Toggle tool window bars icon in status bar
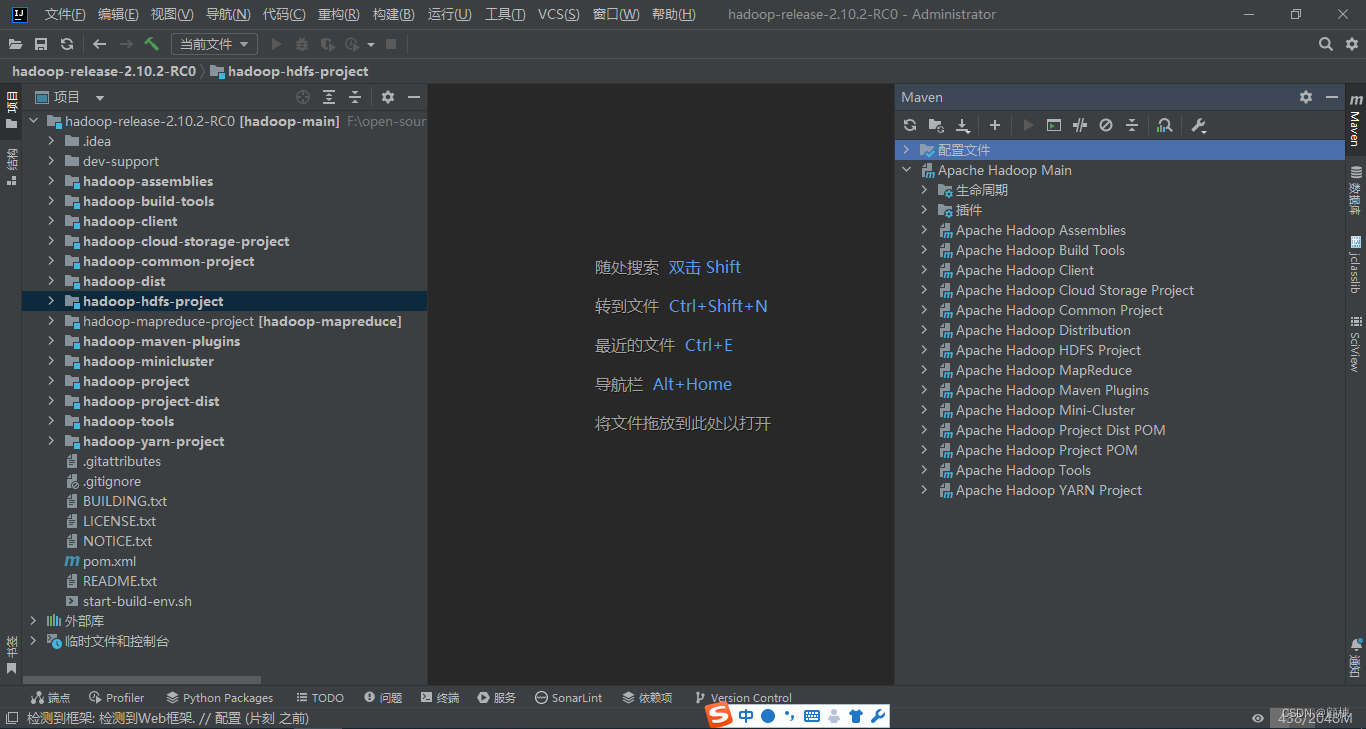Screen dimensions: 1366x729 point(11,718)
